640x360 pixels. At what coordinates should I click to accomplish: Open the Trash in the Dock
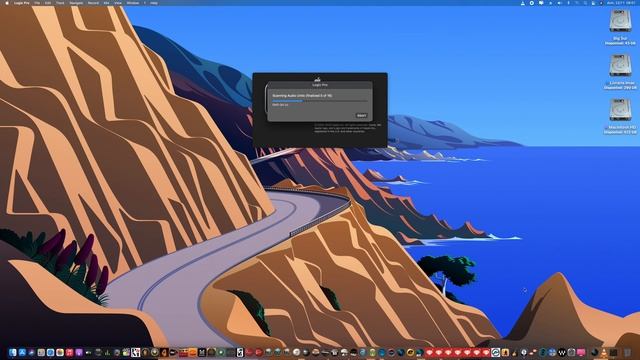click(627, 352)
